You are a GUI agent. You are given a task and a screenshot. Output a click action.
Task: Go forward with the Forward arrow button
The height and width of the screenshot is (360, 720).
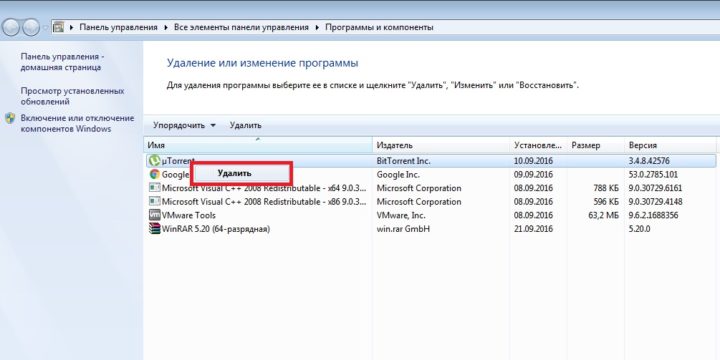(31, 28)
